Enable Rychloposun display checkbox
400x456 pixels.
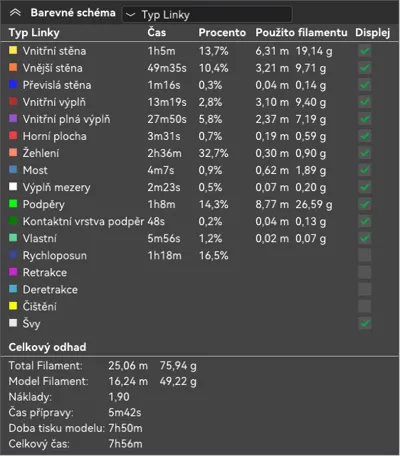pos(365,255)
